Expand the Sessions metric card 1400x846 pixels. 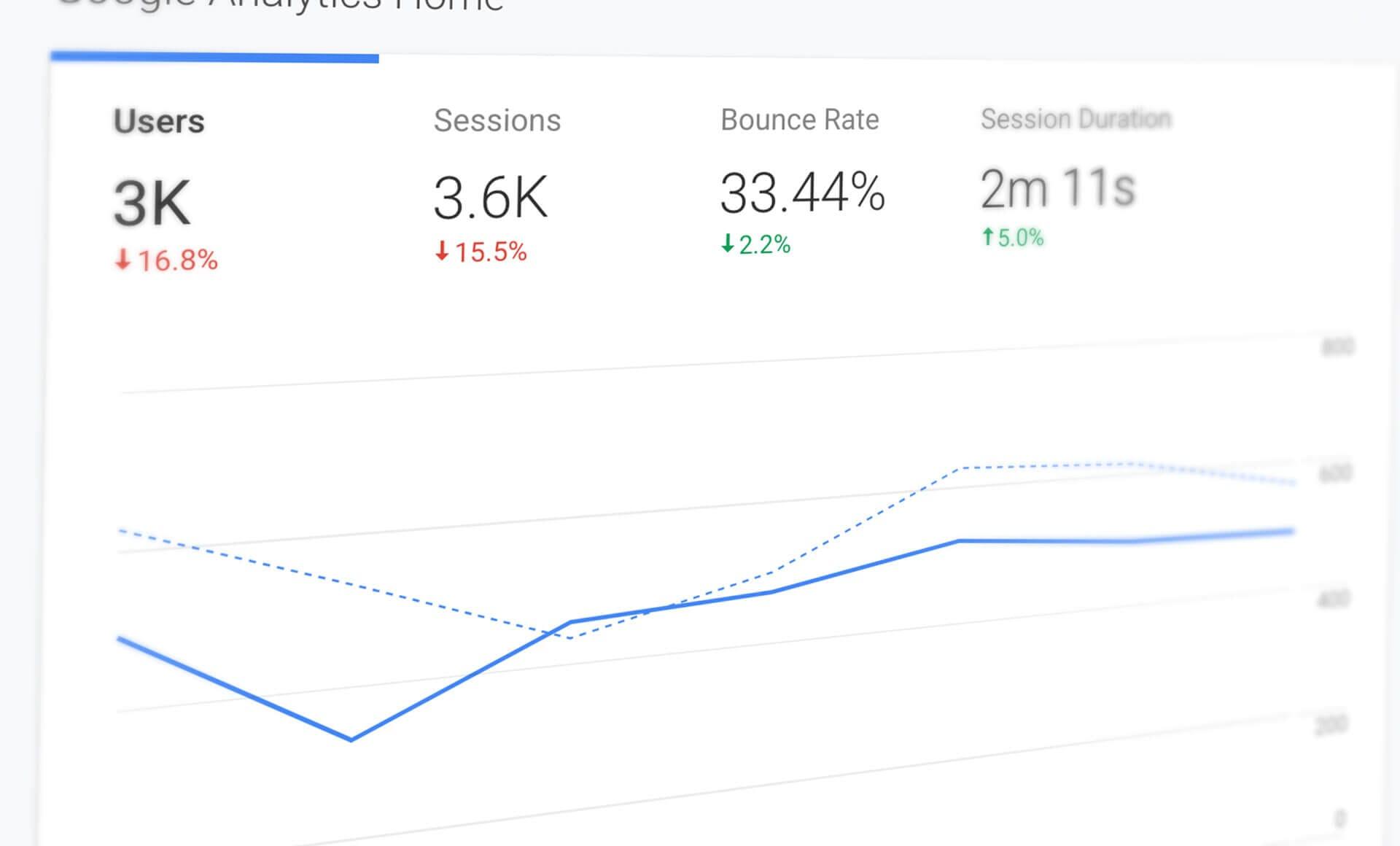click(498, 119)
